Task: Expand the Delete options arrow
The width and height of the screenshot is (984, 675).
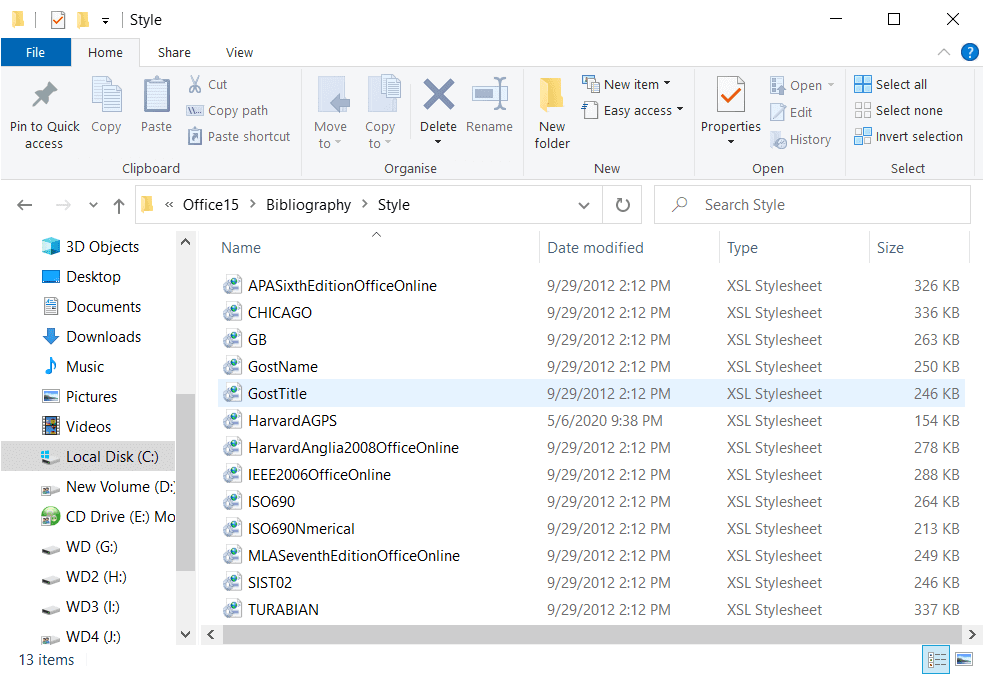Action: 438,142
